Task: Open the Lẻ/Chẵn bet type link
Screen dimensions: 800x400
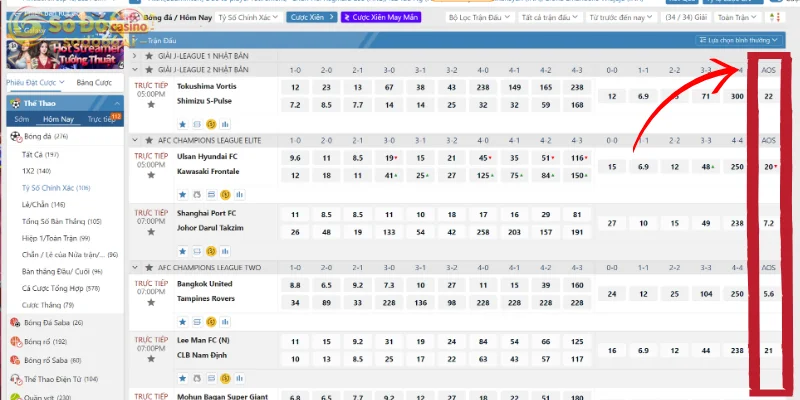Action: point(36,204)
